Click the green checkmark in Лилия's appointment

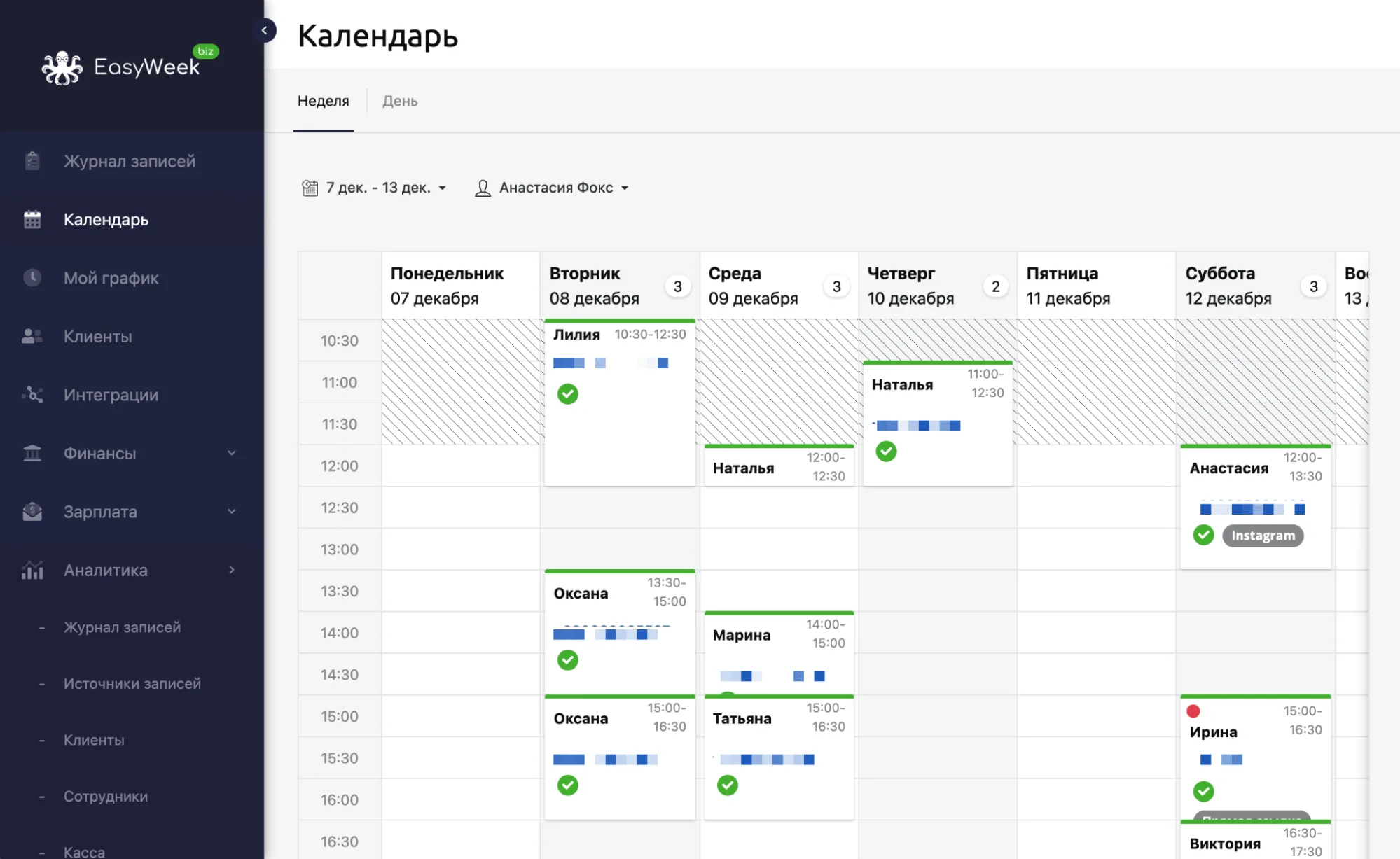pyautogui.click(x=568, y=394)
